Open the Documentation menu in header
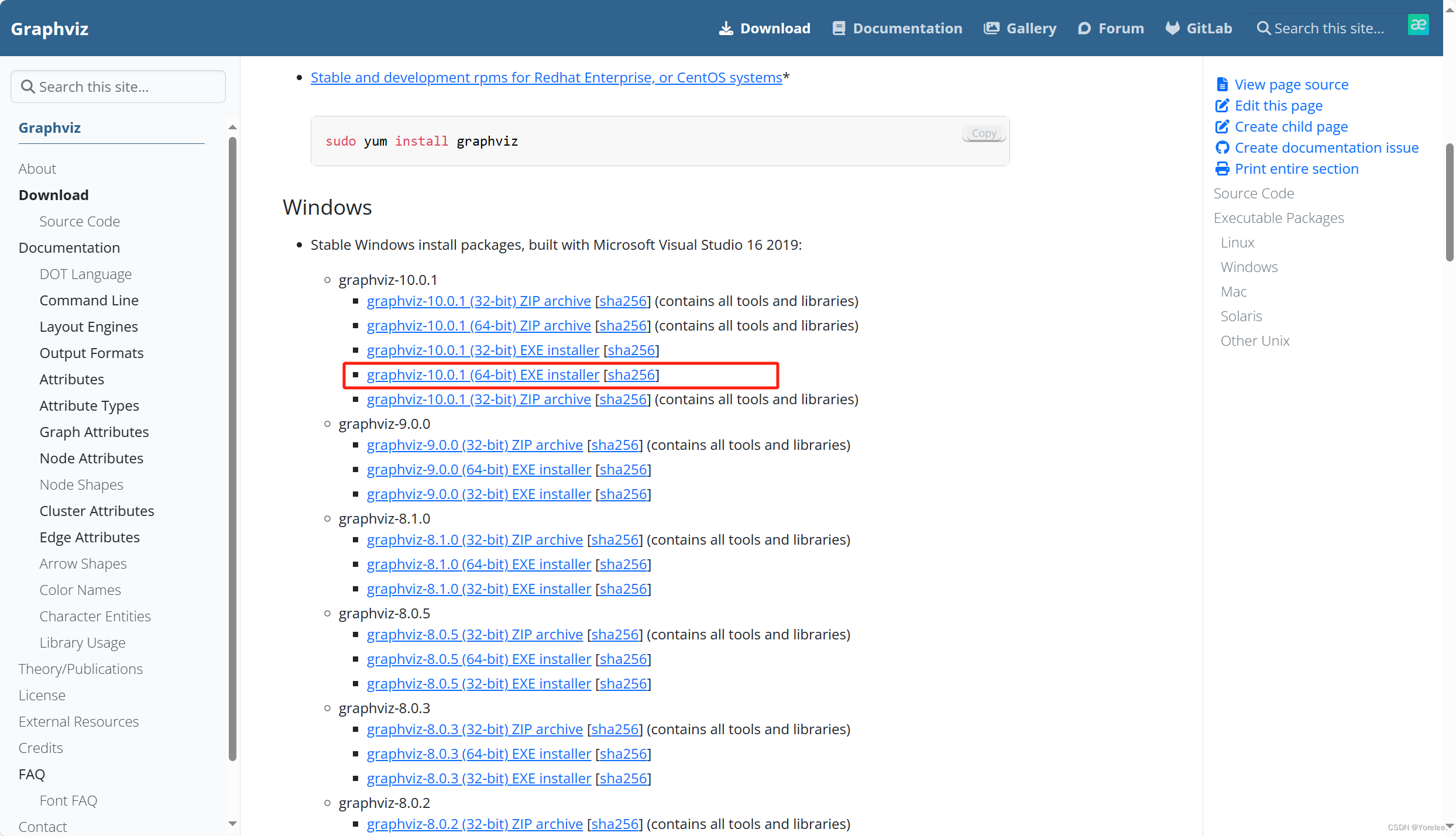This screenshot has height=836, width=1456. tap(897, 28)
